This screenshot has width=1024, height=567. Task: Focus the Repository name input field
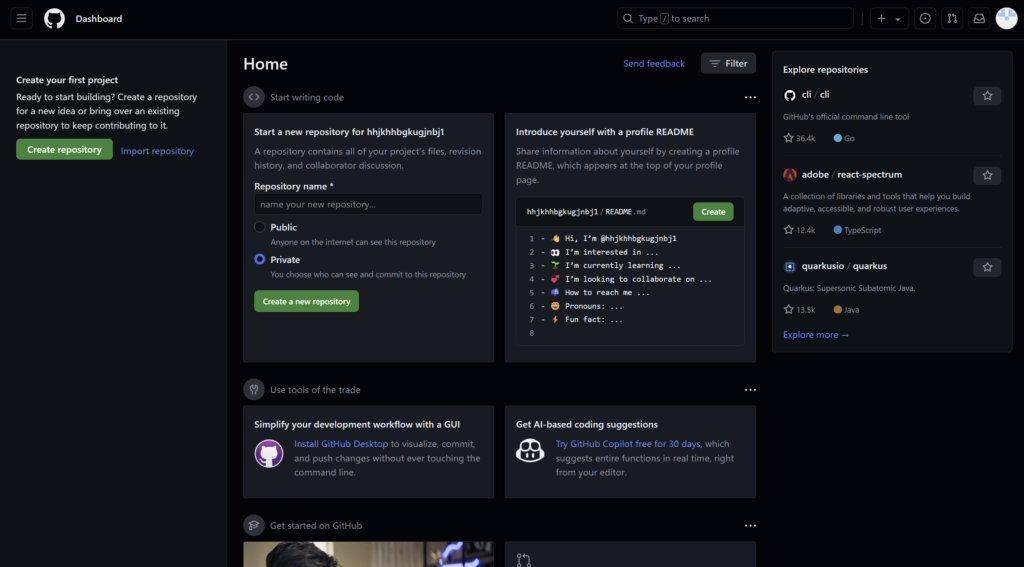(x=368, y=204)
